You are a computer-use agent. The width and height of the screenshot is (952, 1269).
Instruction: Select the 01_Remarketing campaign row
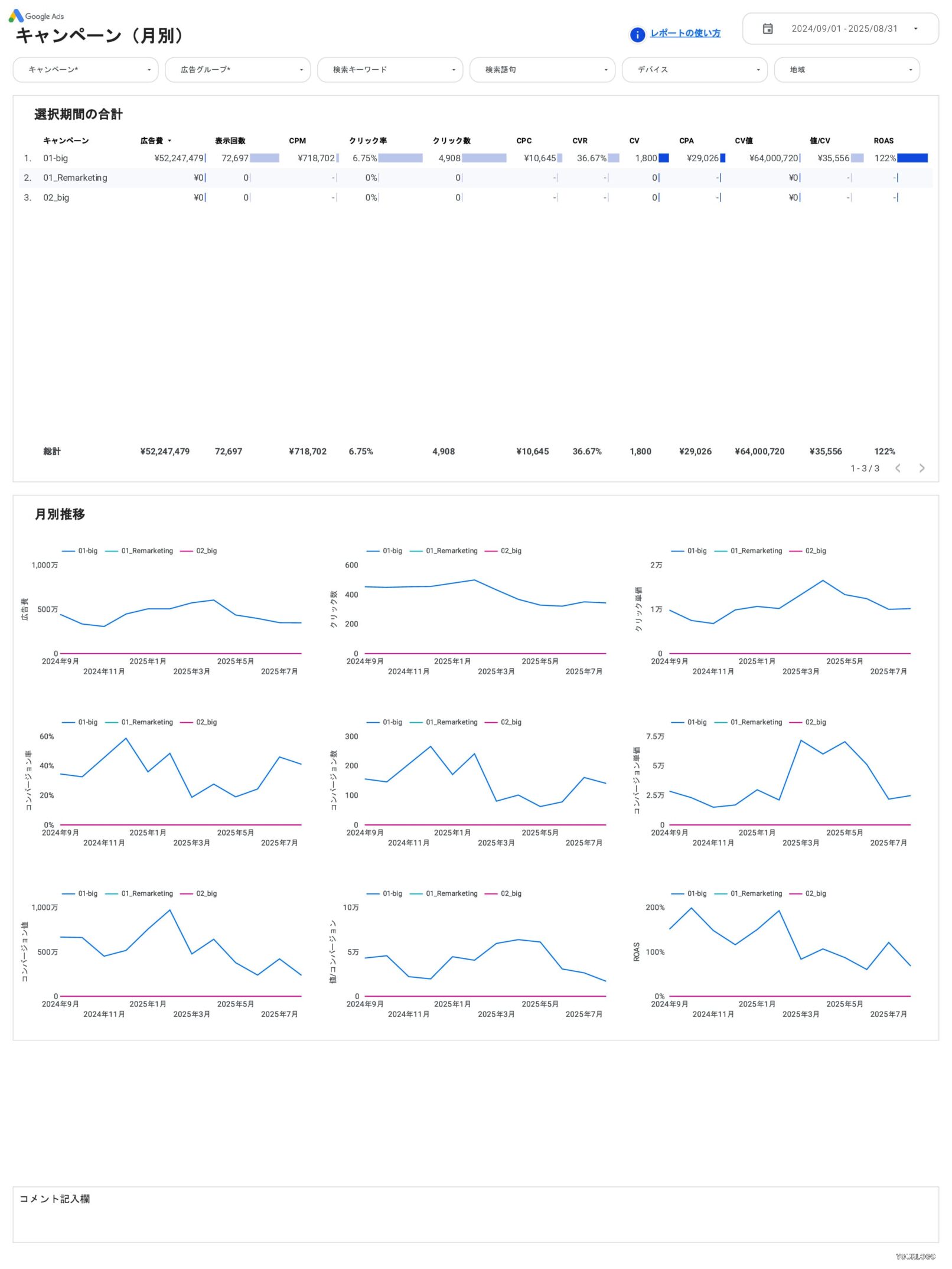[75, 178]
